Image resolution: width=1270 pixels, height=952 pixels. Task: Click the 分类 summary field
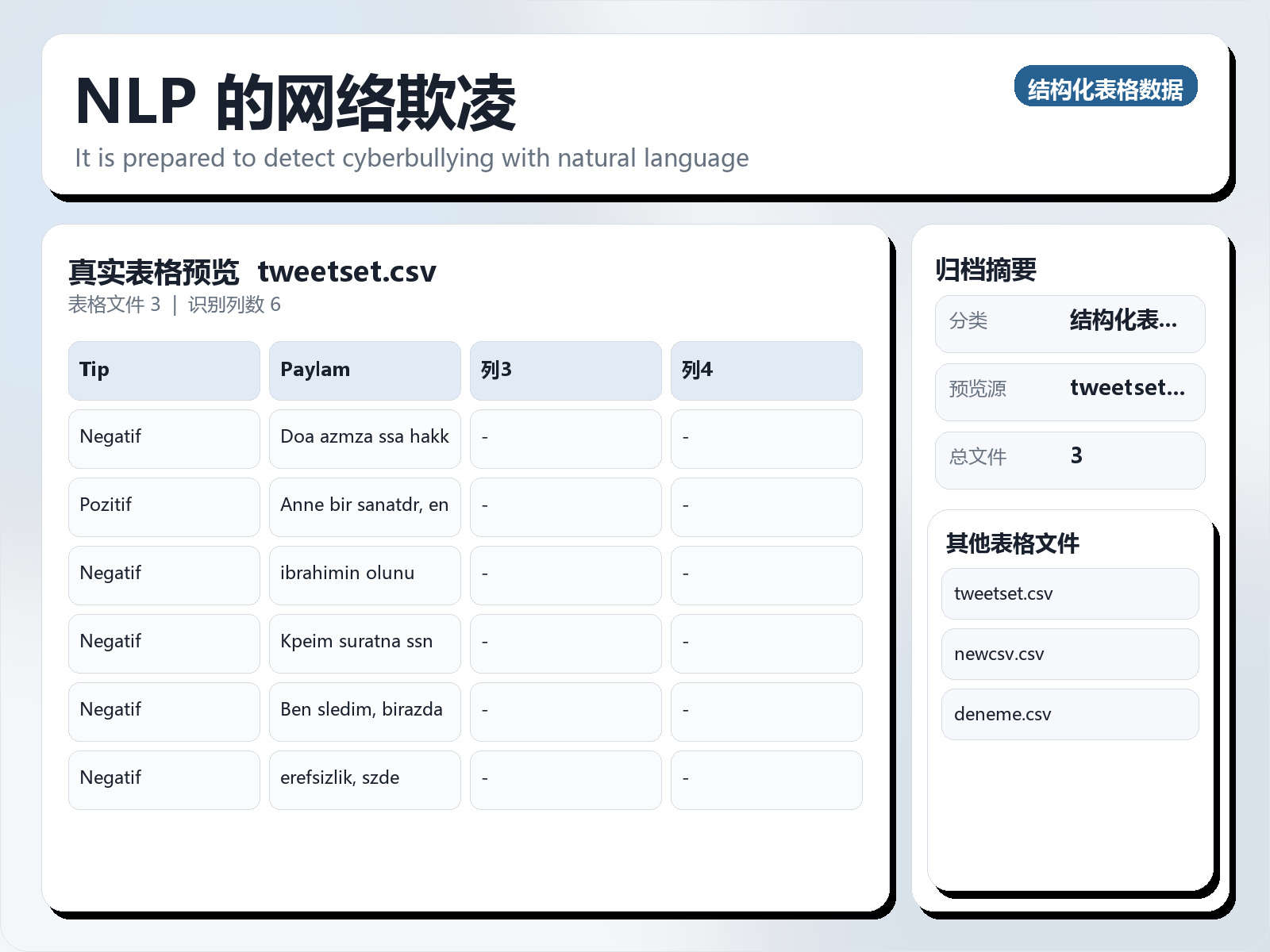(x=1069, y=323)
